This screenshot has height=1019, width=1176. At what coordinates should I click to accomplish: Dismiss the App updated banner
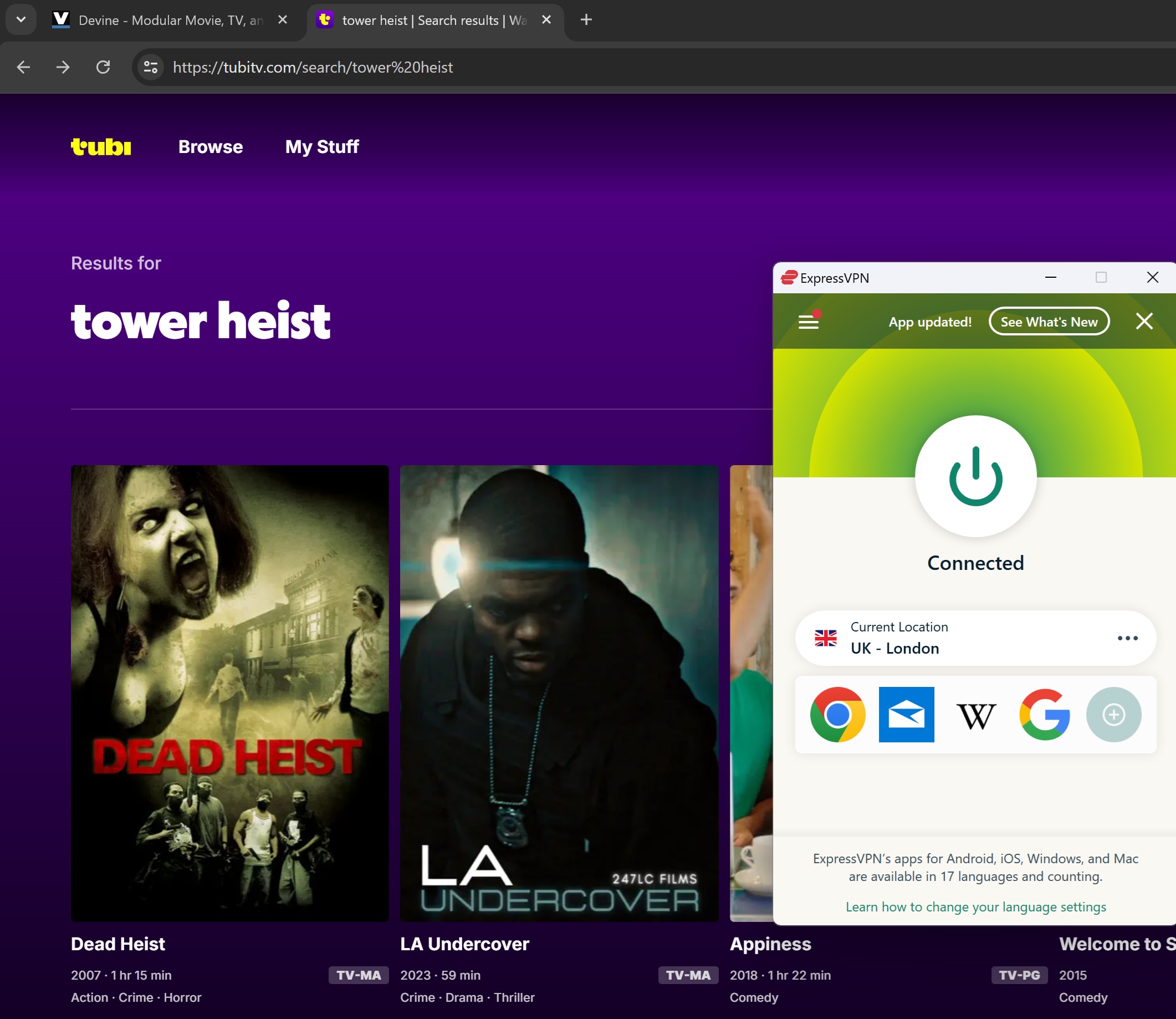click(x=1144, y=322)
